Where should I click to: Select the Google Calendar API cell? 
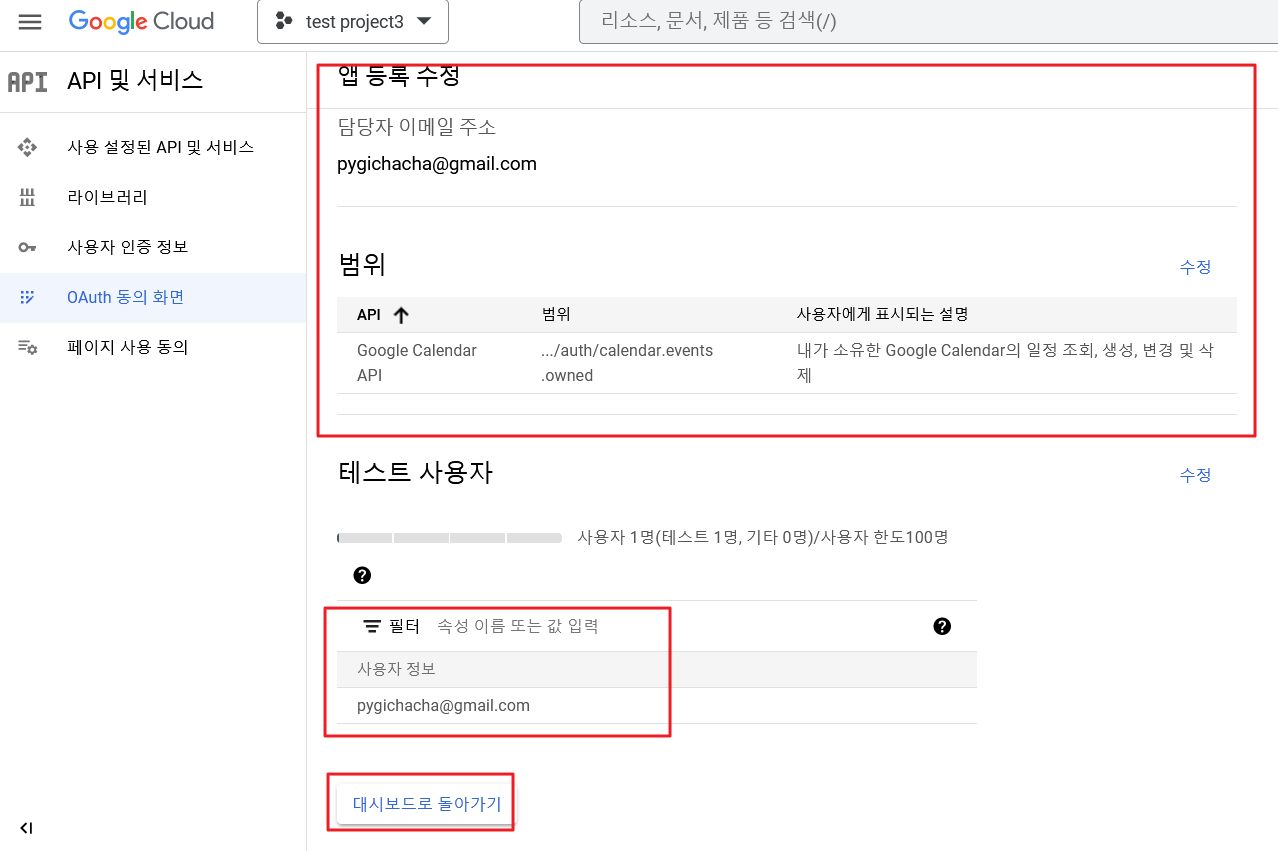417,363
